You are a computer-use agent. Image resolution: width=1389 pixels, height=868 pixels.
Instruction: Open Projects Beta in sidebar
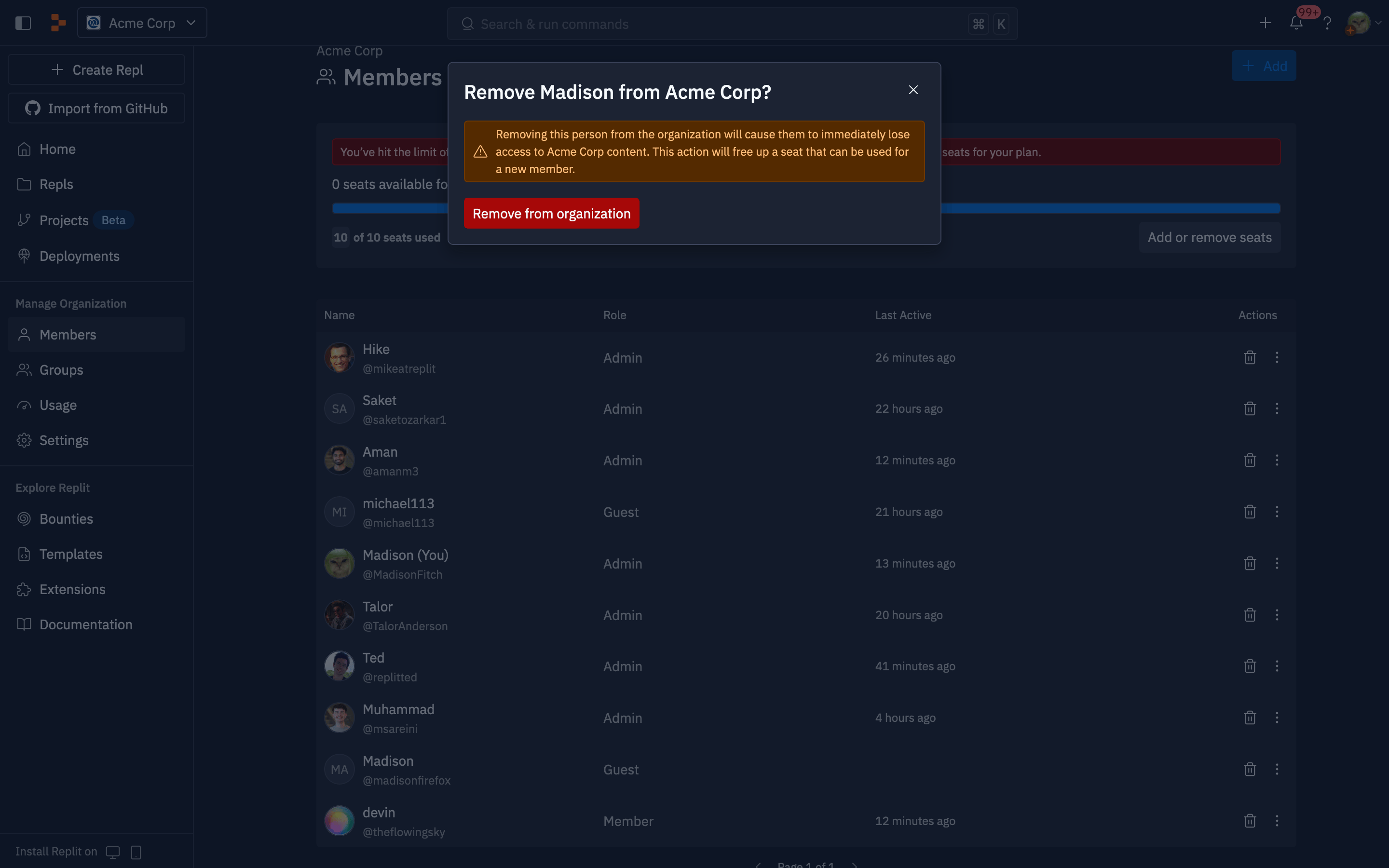coord(96,220)
